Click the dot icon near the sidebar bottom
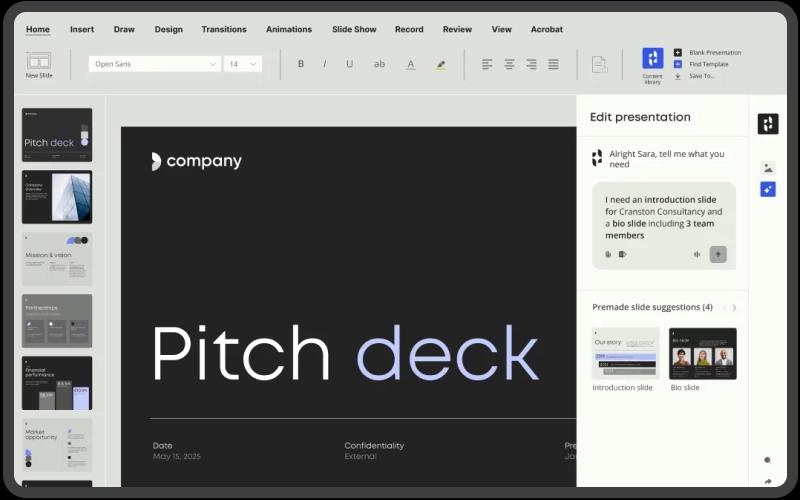800x500 pixels. [767, 460]
